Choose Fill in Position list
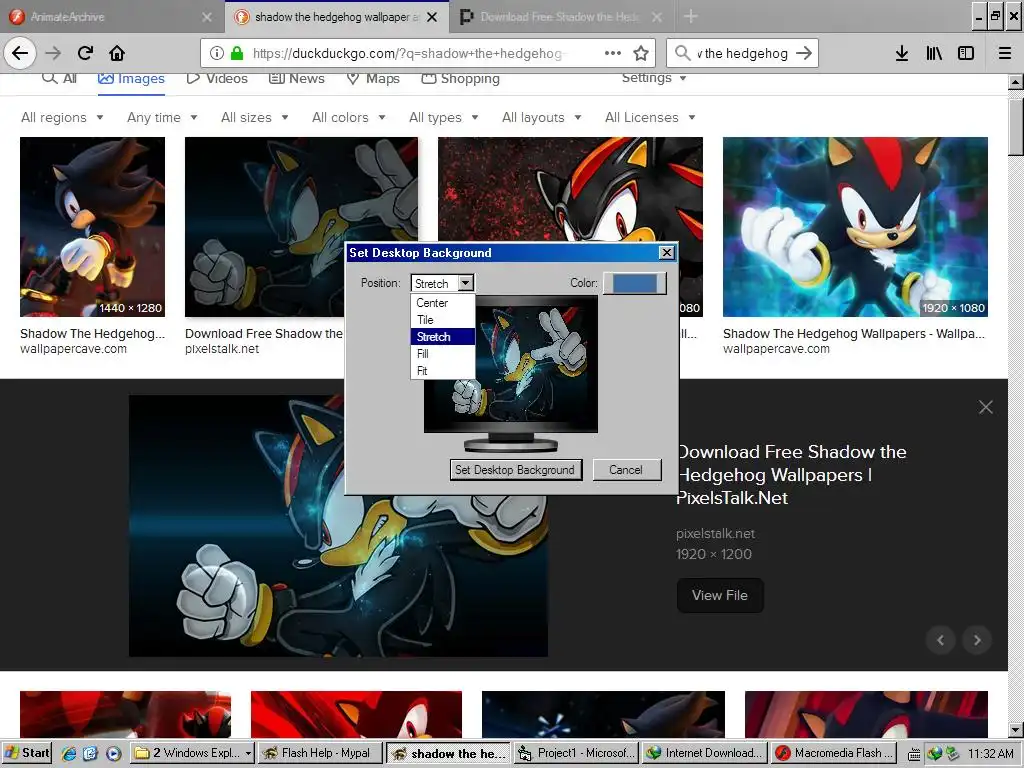 click(442, 354)
